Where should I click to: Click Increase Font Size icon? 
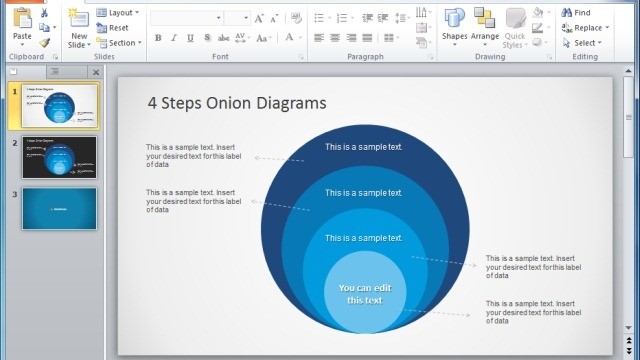click(x=259, y=18)
